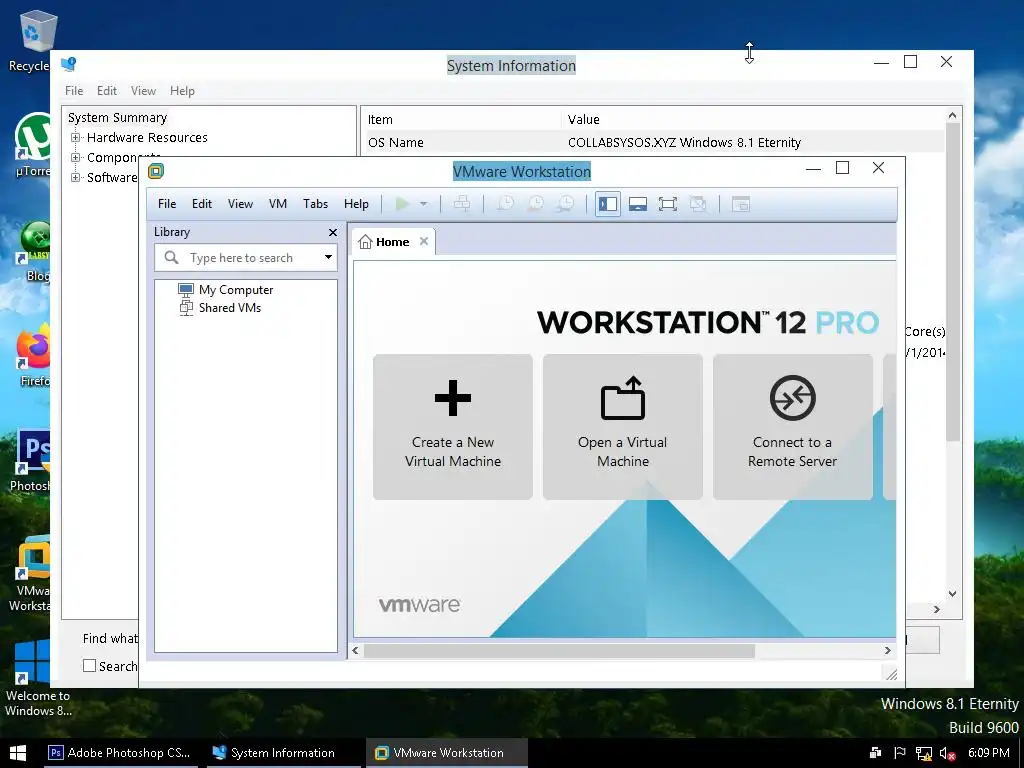
Task: Click the System Information scroll up arrow
Action: point(953,115)
